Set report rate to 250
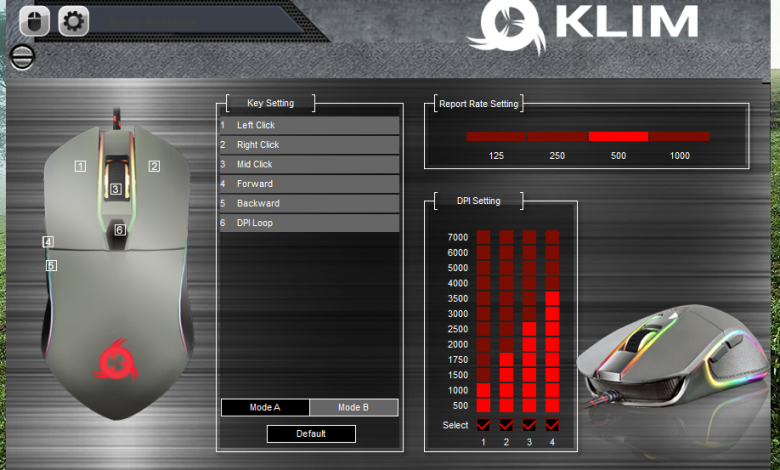The image size is (780, 470). click(557, 136)
